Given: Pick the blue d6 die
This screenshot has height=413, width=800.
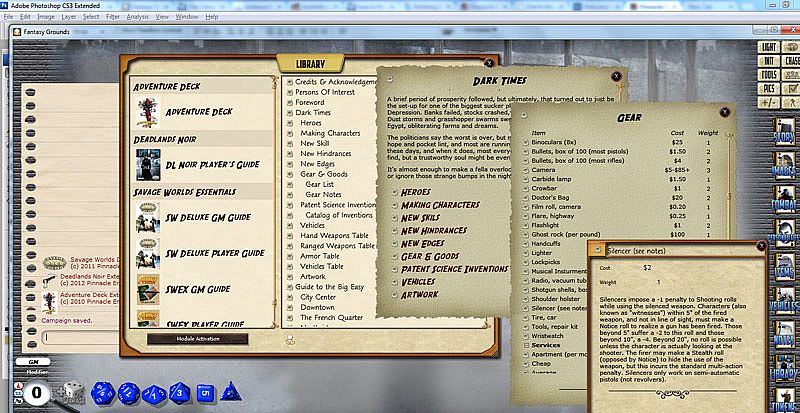Looking at the screenshot, I should click(205, 394).
